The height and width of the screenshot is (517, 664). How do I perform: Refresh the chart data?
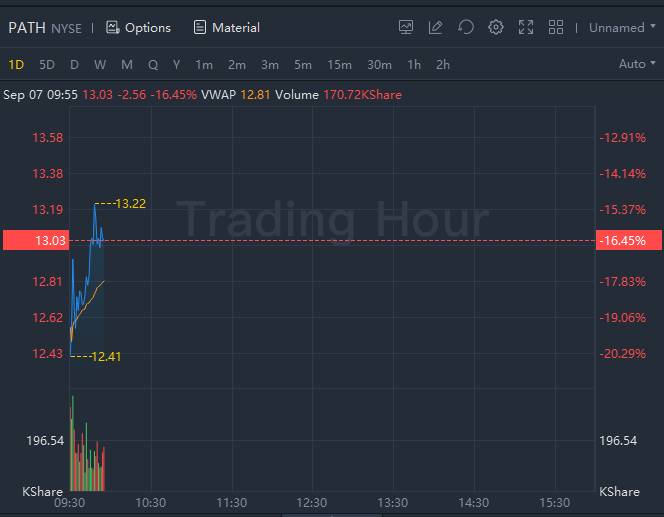pos(466,27)
